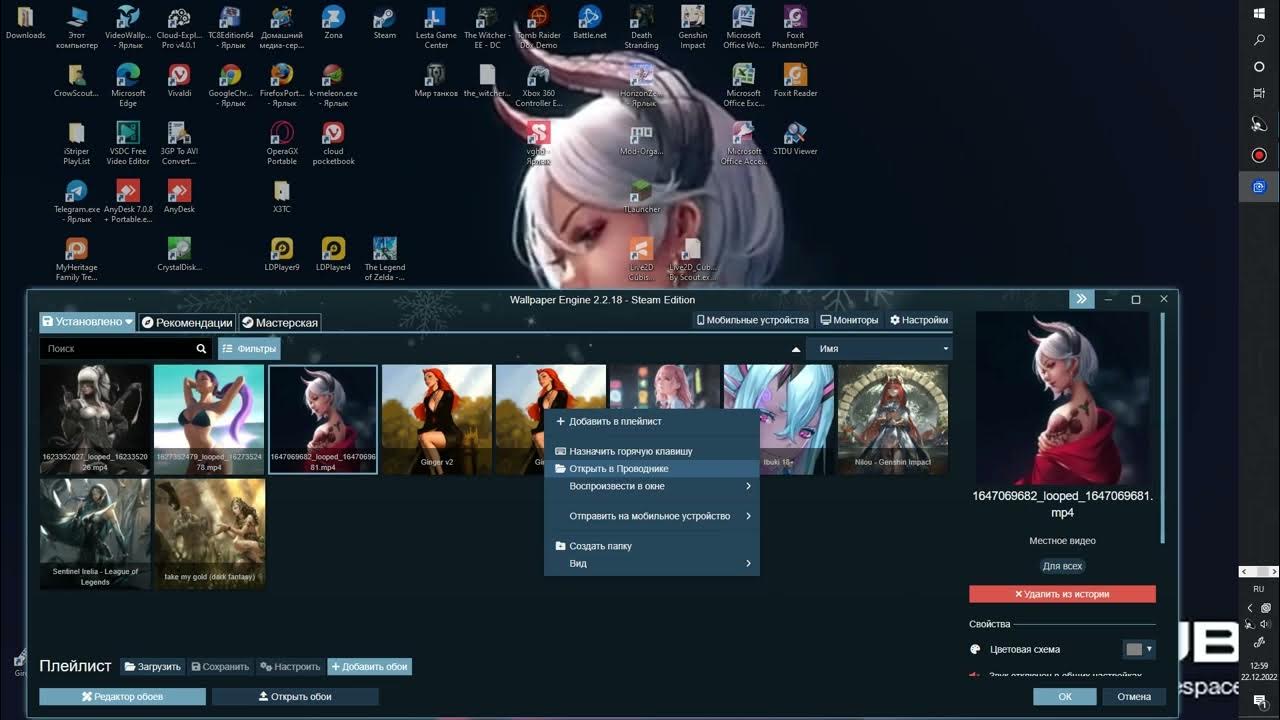Launch Battle.net from the desktop
Screen dimensions: 1280x720
click(x=589, y=22)
